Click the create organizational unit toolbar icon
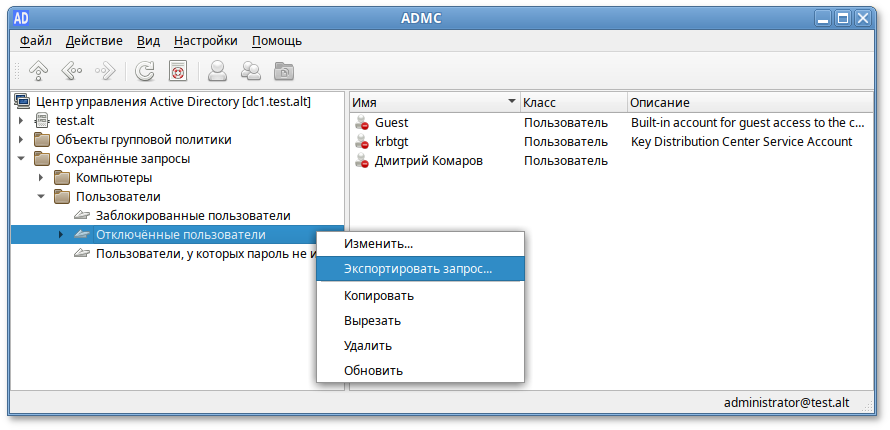Image resolution: width=890 pixels, height=430 pixels. pos(284,71)
